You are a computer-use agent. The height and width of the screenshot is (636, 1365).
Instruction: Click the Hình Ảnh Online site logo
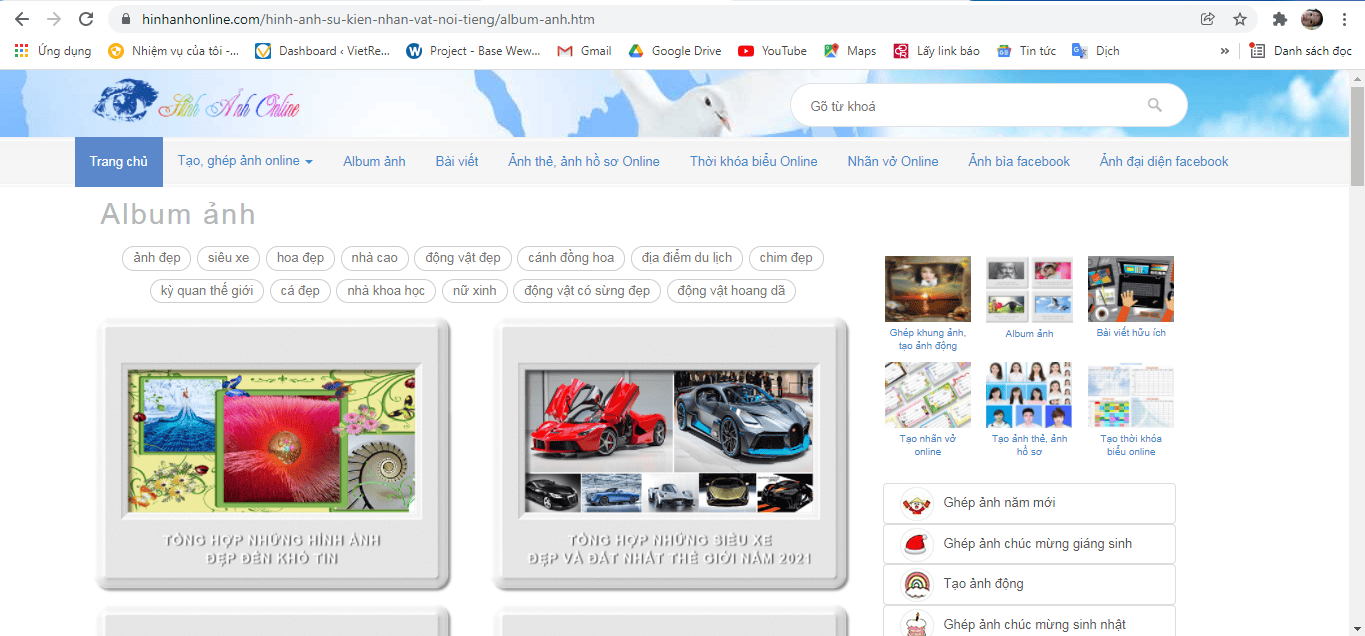[x=196, y=103]
